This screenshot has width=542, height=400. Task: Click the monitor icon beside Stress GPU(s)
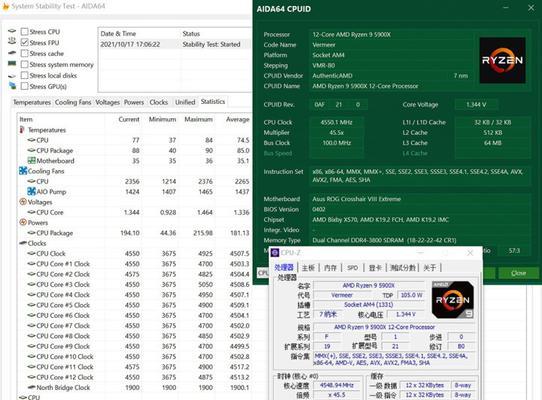click(x=12, y=85)
